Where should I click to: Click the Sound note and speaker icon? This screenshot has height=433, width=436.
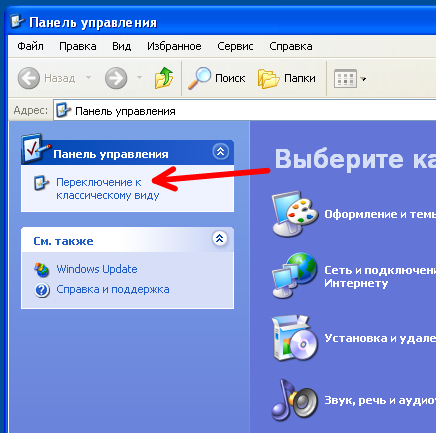pos(294,400)
